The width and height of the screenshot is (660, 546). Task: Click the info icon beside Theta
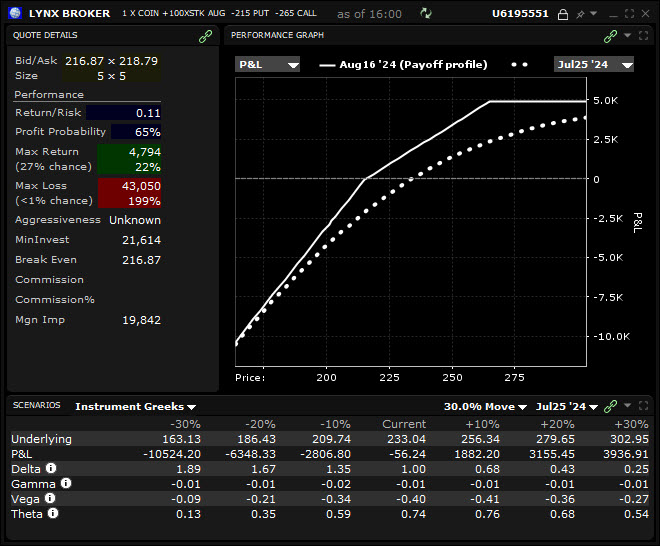[53, 513]
